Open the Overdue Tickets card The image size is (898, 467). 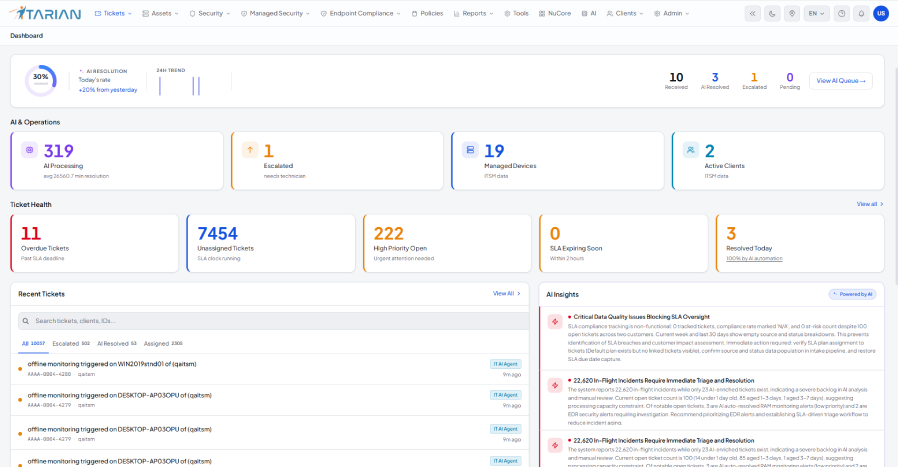pyautogui.click(x=94, y=244)
